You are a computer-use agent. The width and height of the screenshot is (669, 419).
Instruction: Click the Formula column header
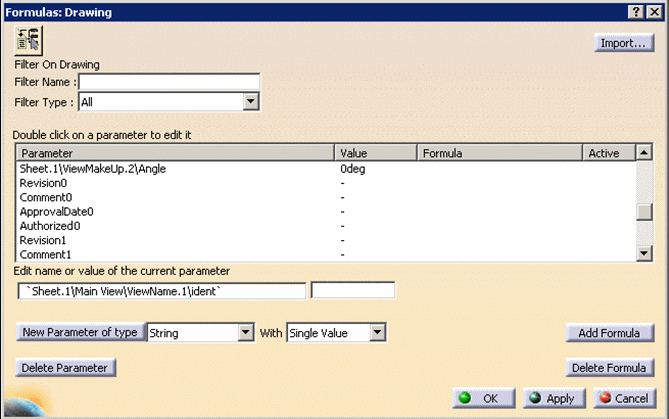499,153
